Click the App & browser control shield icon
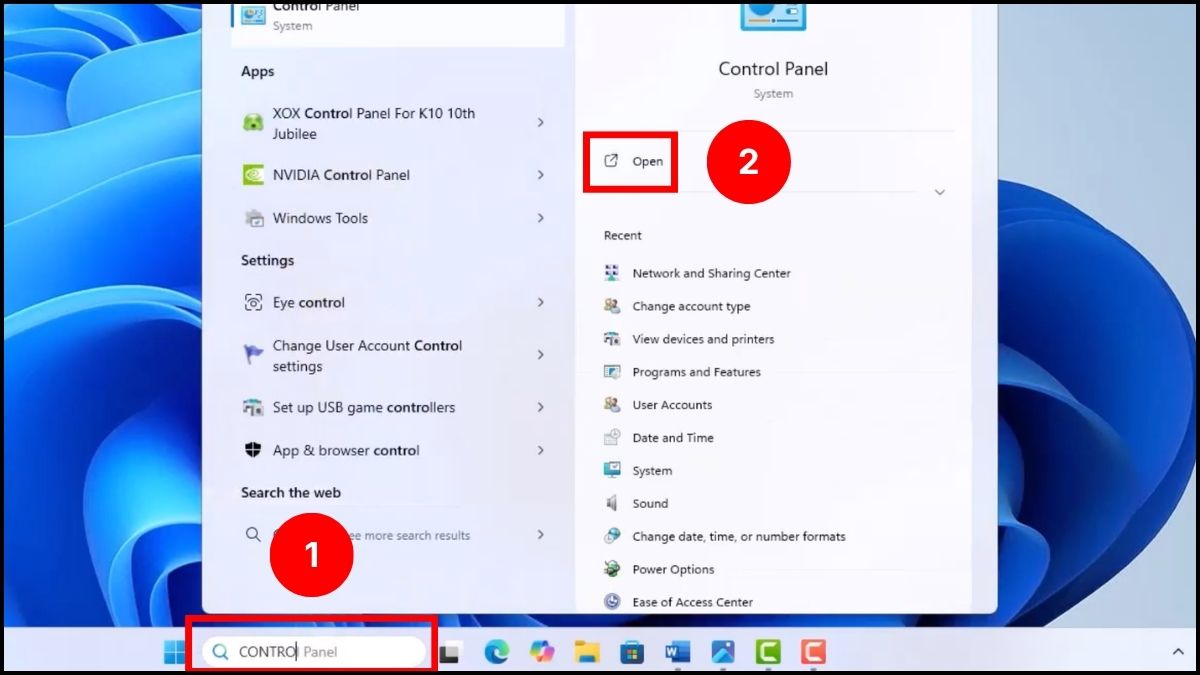 pos(253,451)
